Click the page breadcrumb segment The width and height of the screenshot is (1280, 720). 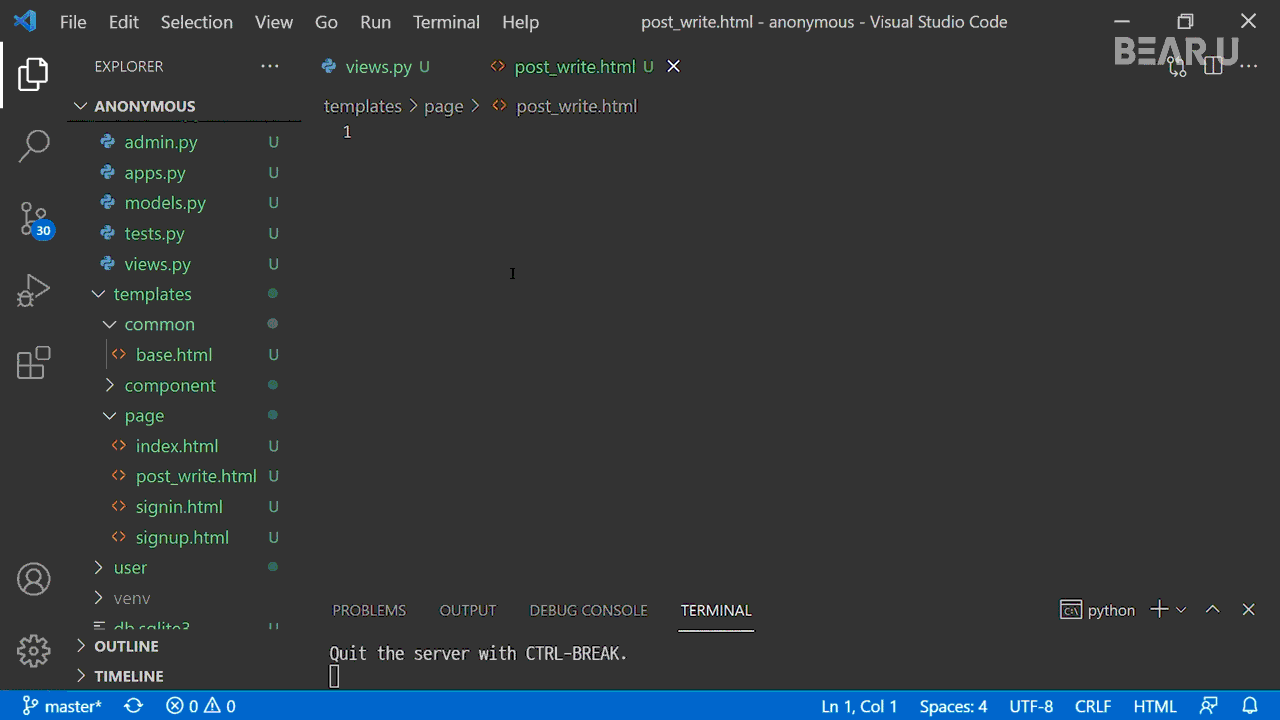click(x=443, y=106)
